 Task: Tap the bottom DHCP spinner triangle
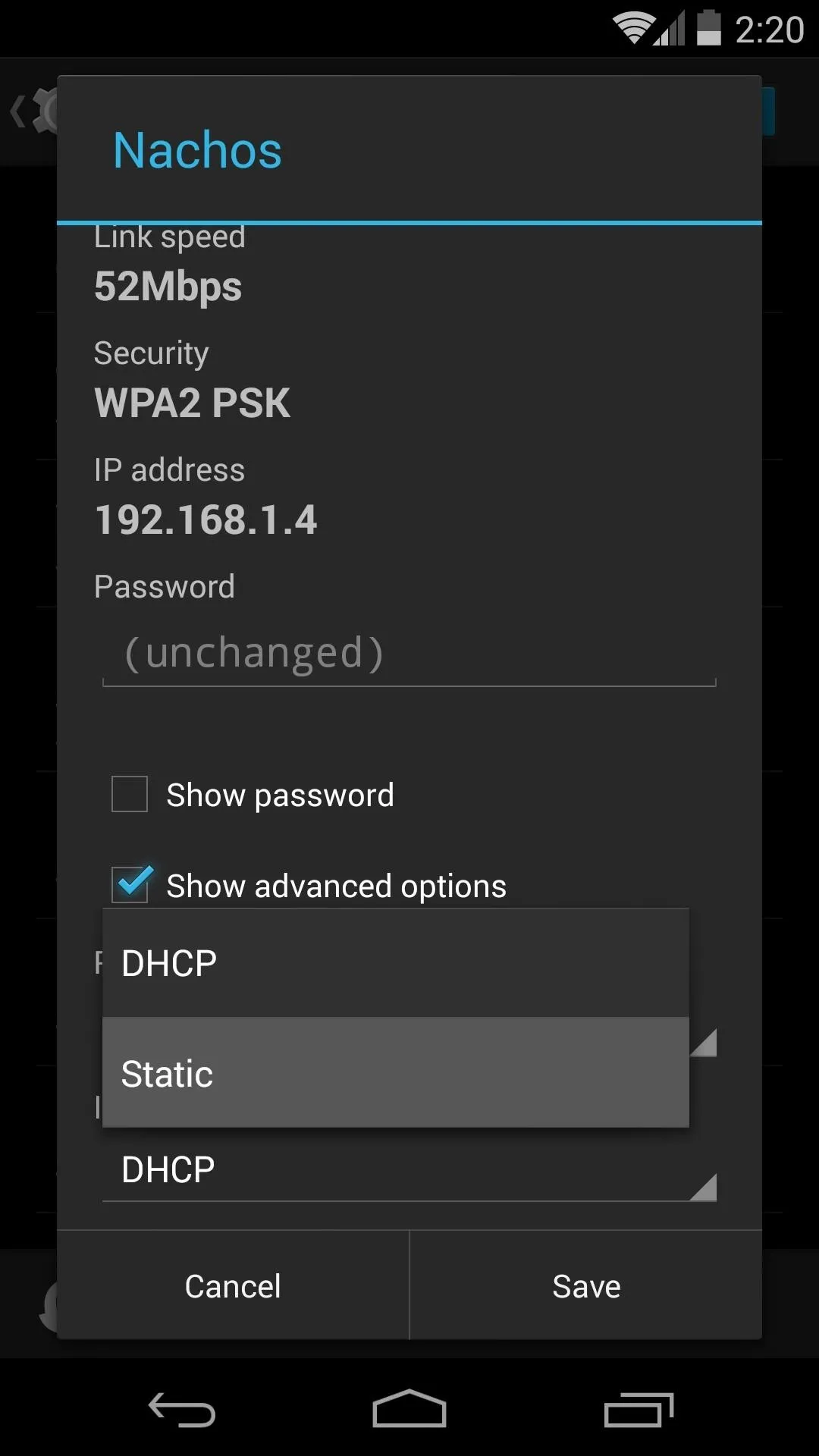point(704,1188)
